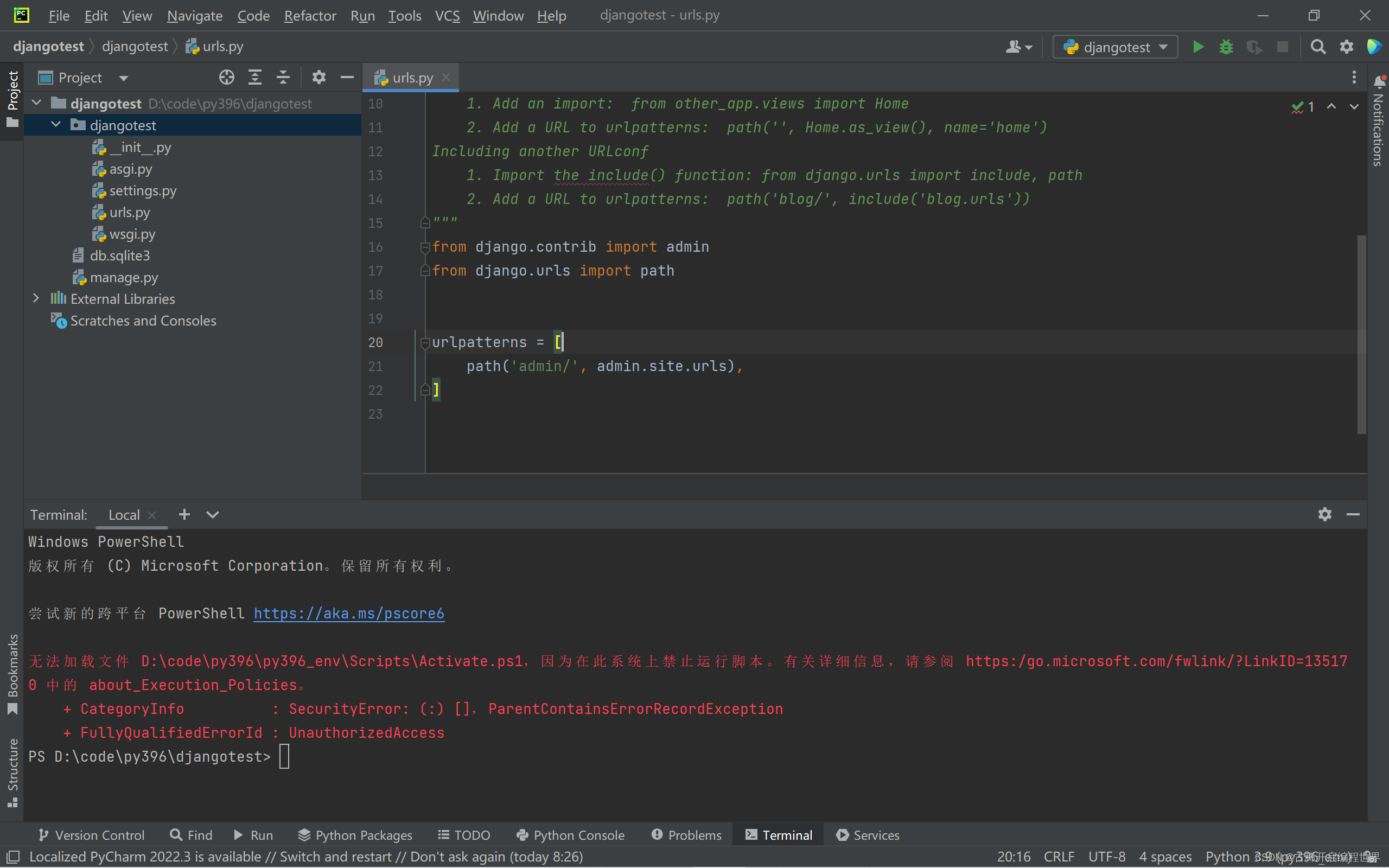The height and width of the screenshot is (868, 1389).
Task: Fold the imports block at line 16
Action: (x=425, y=247)
